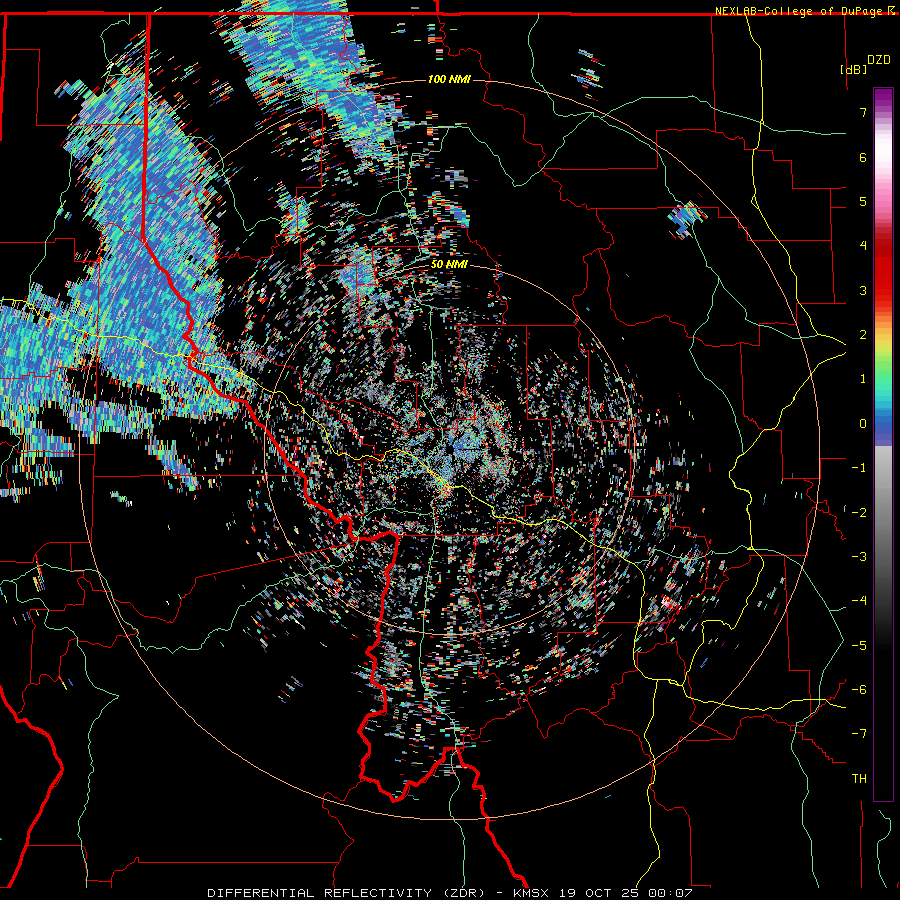
Task: Click the DZD legend title
Action: point(879,60)
